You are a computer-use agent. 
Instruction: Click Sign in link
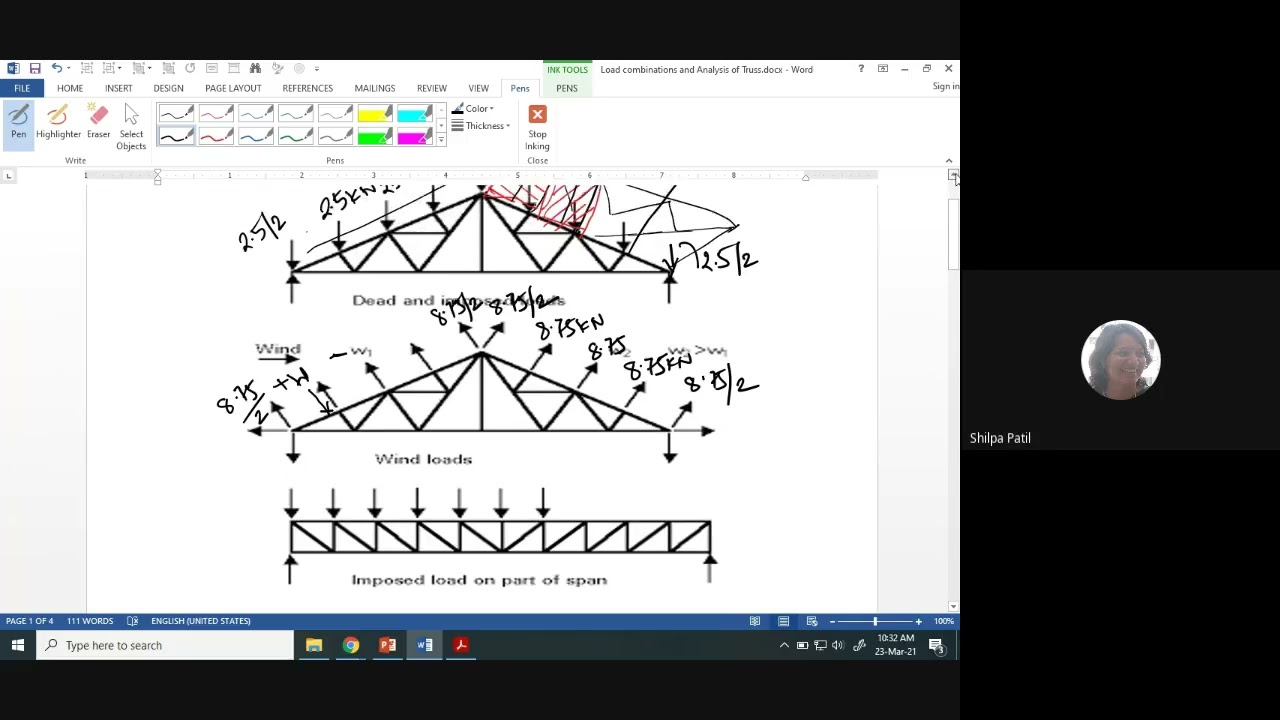click(x=946, y=87)
